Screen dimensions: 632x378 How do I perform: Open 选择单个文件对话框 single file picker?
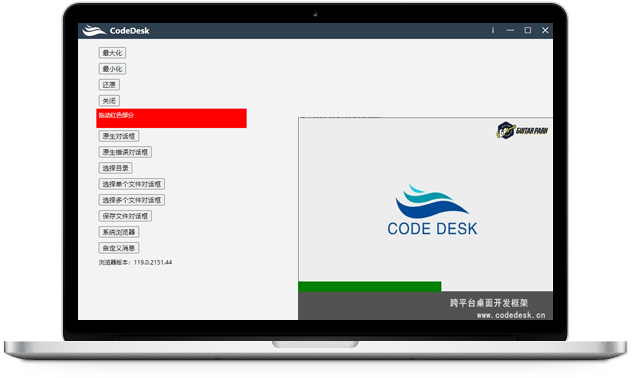click(132, 184)
